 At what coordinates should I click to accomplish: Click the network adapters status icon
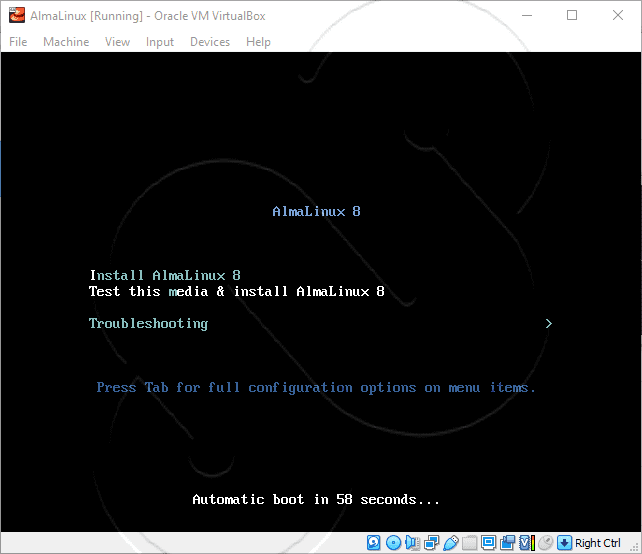tap(431, 543)
